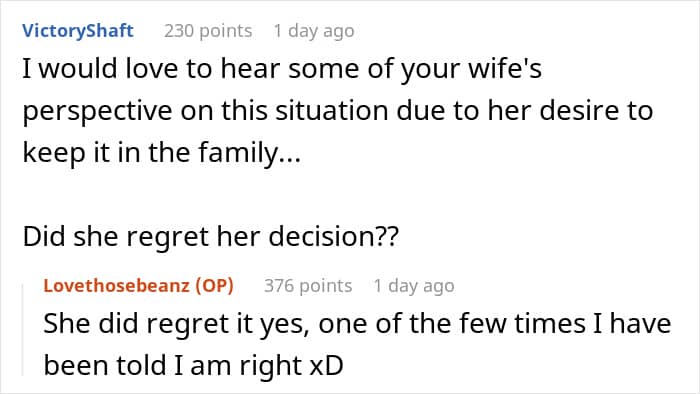Screen dimensions: 700x394
Task: Click the 230 points score
Action: (208, 31)
